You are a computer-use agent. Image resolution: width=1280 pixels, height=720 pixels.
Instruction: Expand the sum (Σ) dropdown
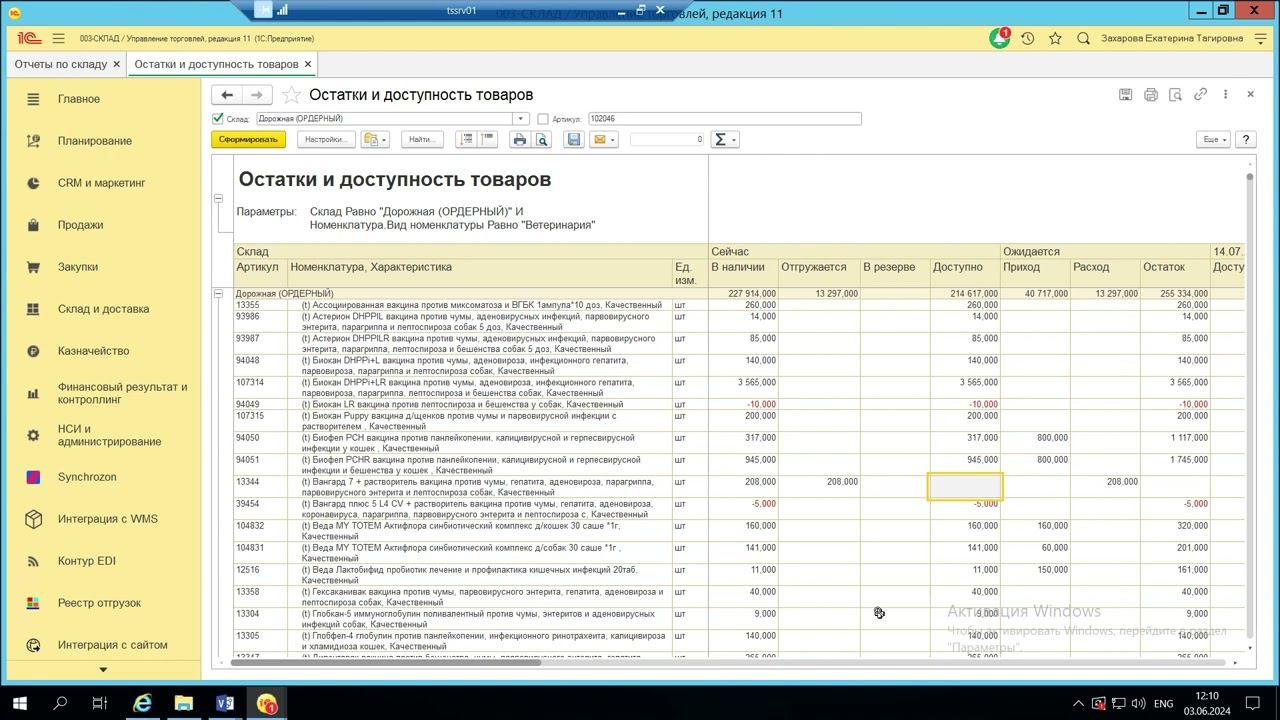(724, 140)
